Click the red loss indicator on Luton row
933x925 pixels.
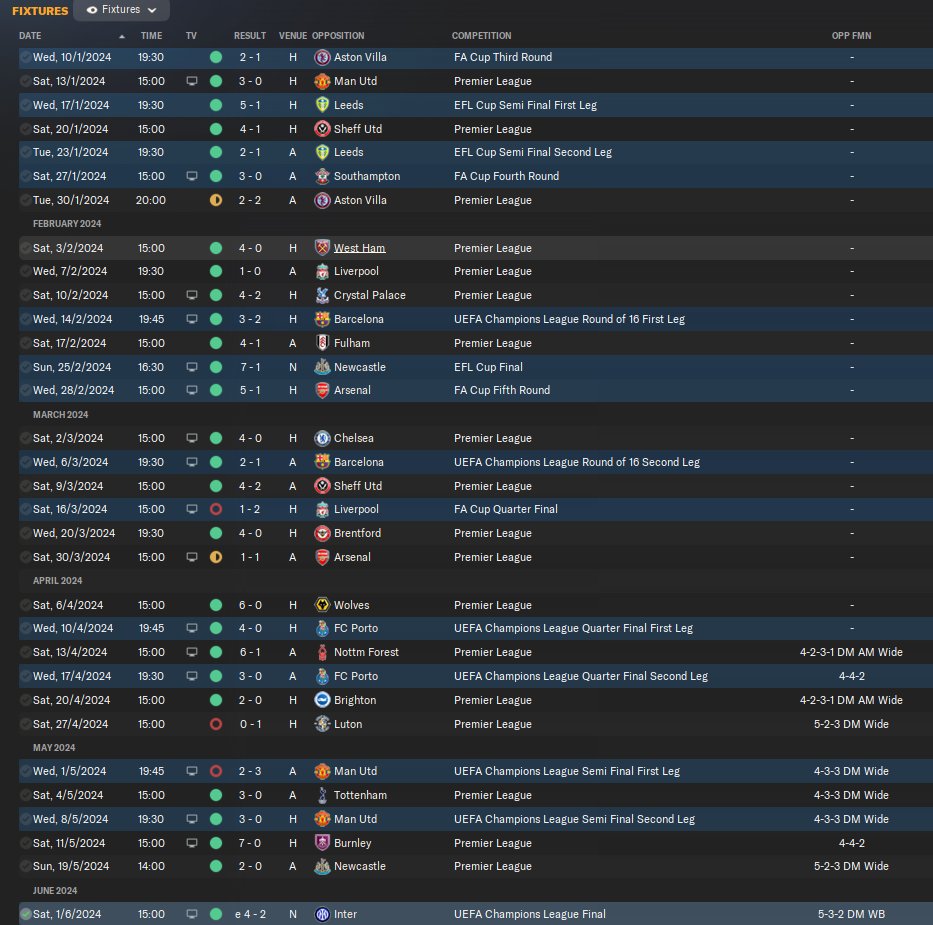(216, 724)
